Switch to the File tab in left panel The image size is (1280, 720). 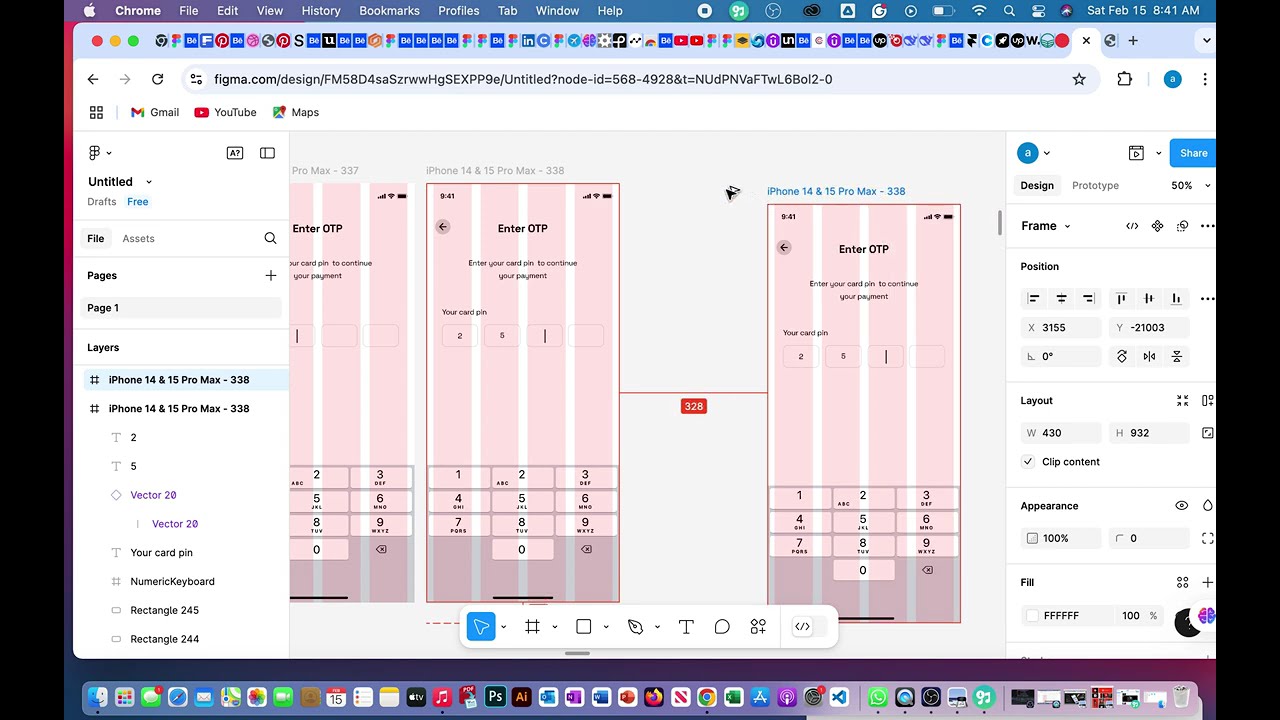95,238
